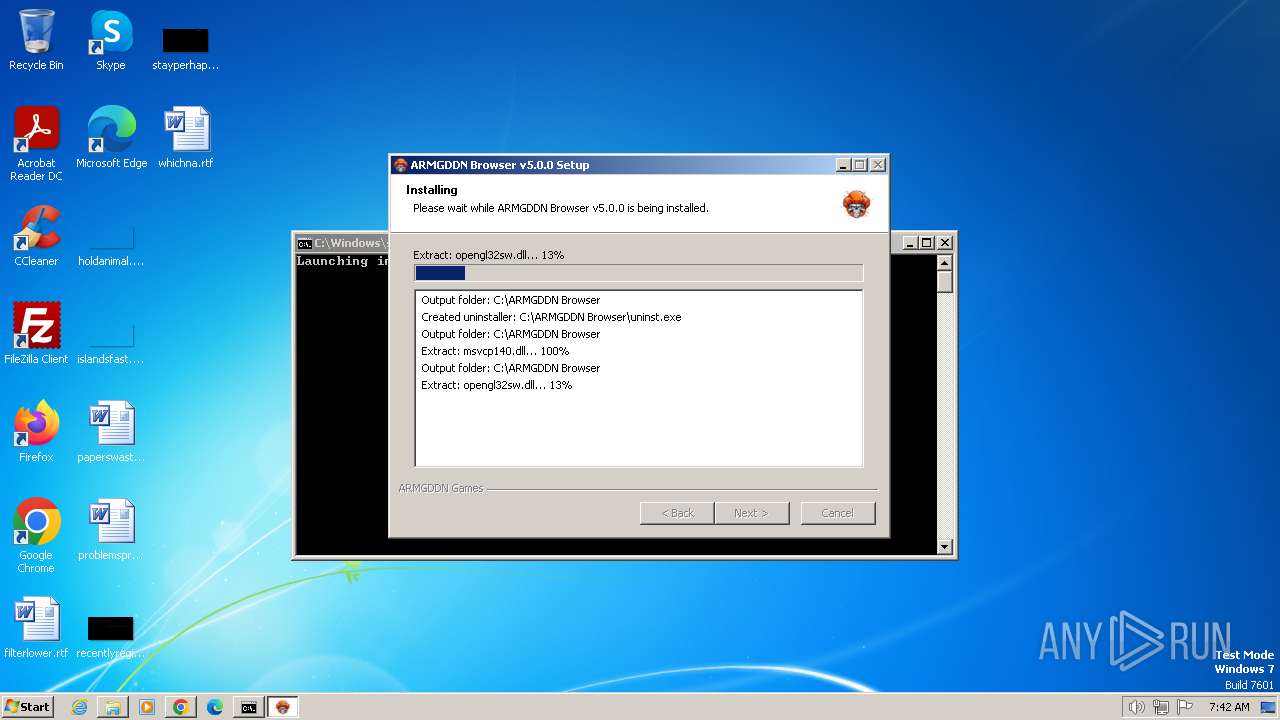Select the problemspr document icon
This screenshot has width=1280, height=720.
[x=111, y=529]
